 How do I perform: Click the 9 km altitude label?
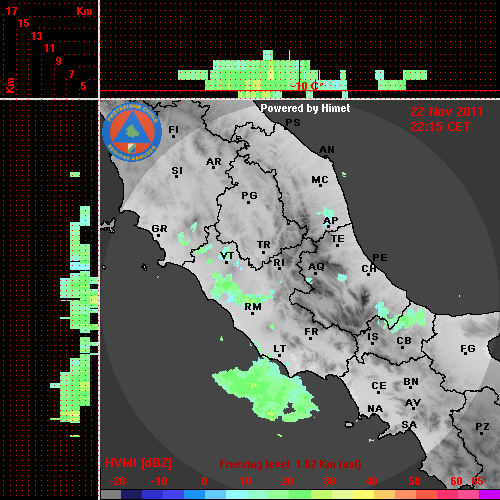59,61
